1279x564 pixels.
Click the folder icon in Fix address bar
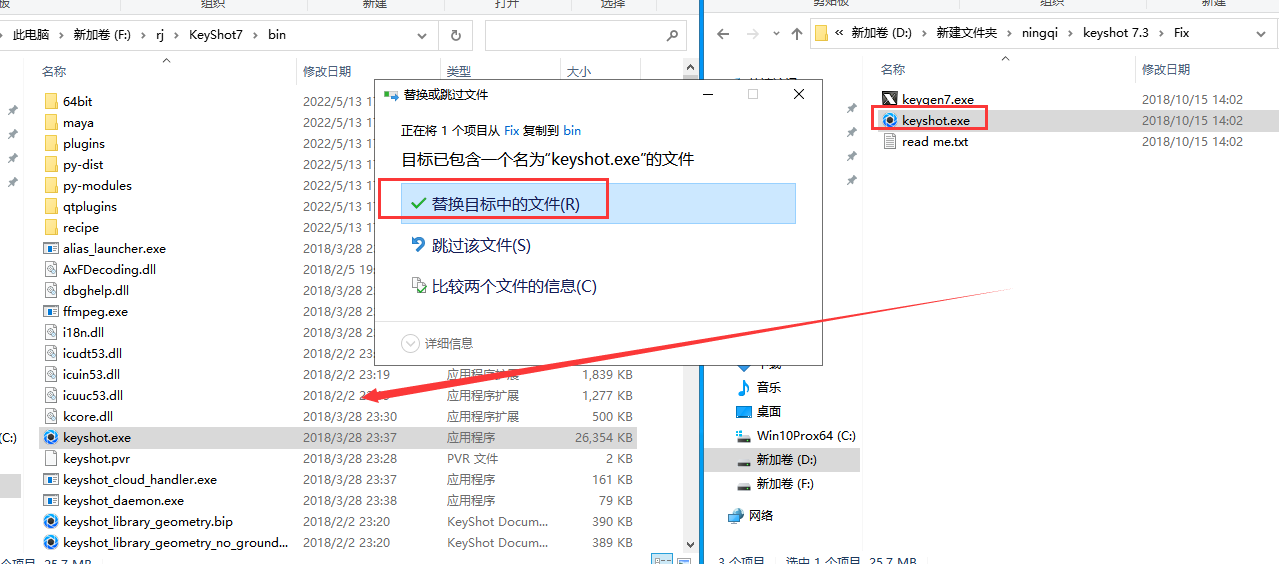821,33
